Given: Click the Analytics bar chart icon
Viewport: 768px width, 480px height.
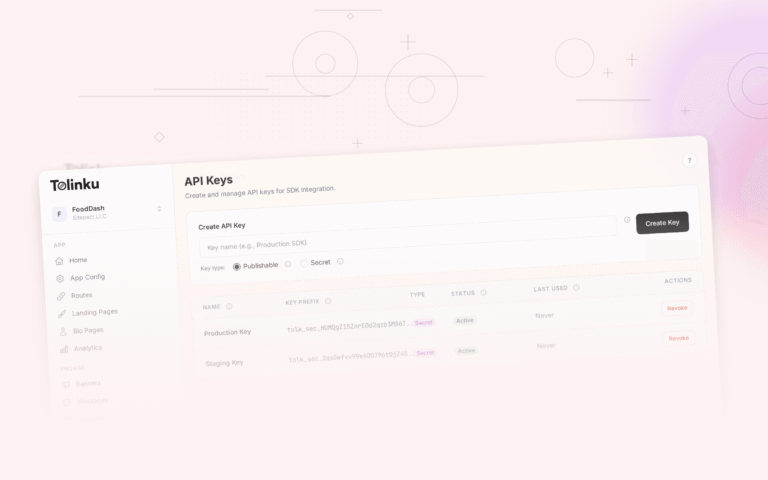Looking at the screenshot, I should pos(64,349).
